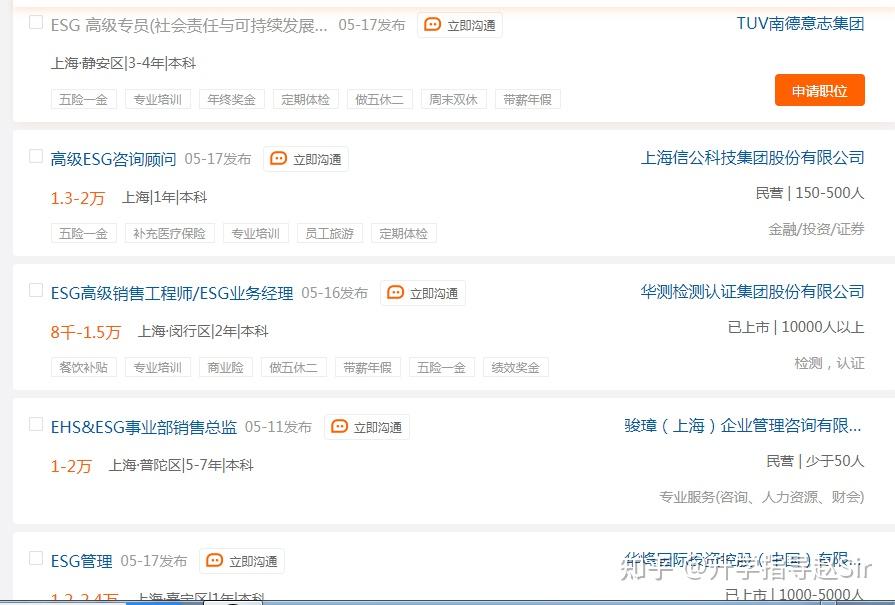Click the 定期体检 tag under ESG高级专员

pyautogui.click(x=305, y=99)
